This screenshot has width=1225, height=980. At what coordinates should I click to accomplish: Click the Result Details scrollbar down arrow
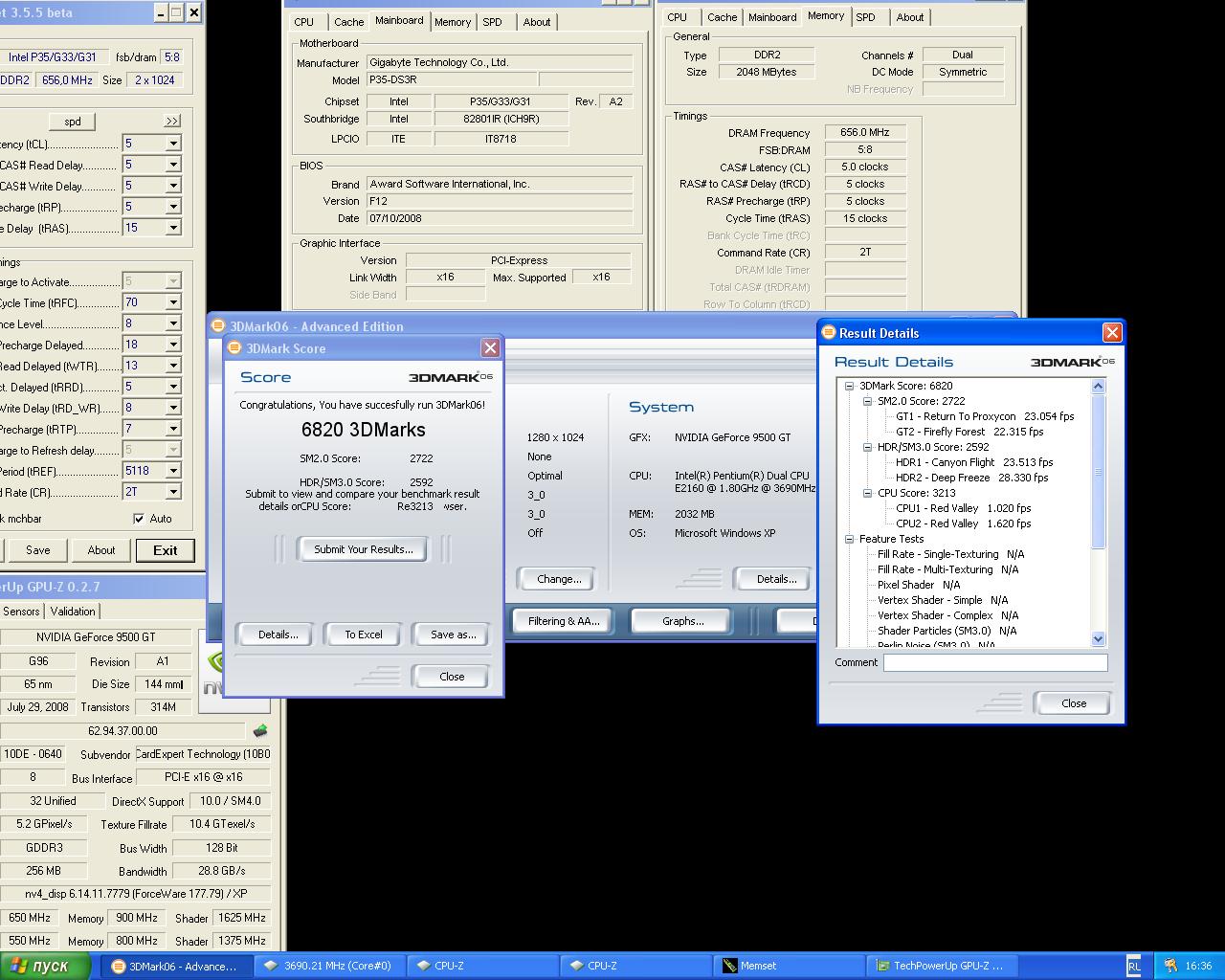click(x=1098, y=638)
